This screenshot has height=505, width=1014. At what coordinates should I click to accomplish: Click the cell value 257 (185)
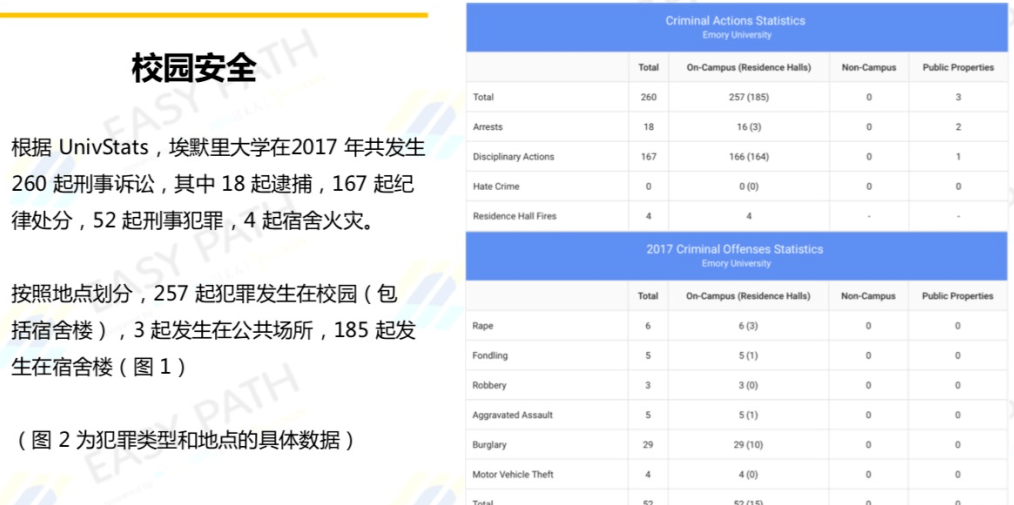point(748,97)
